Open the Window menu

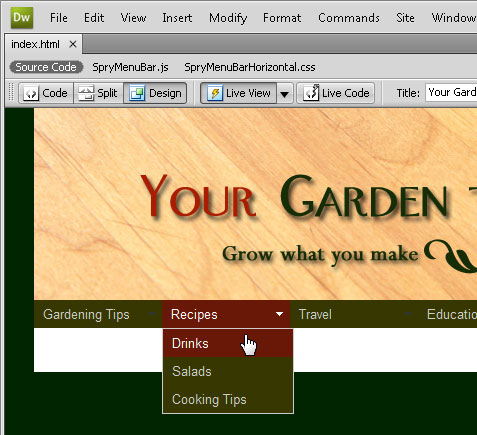454,18
